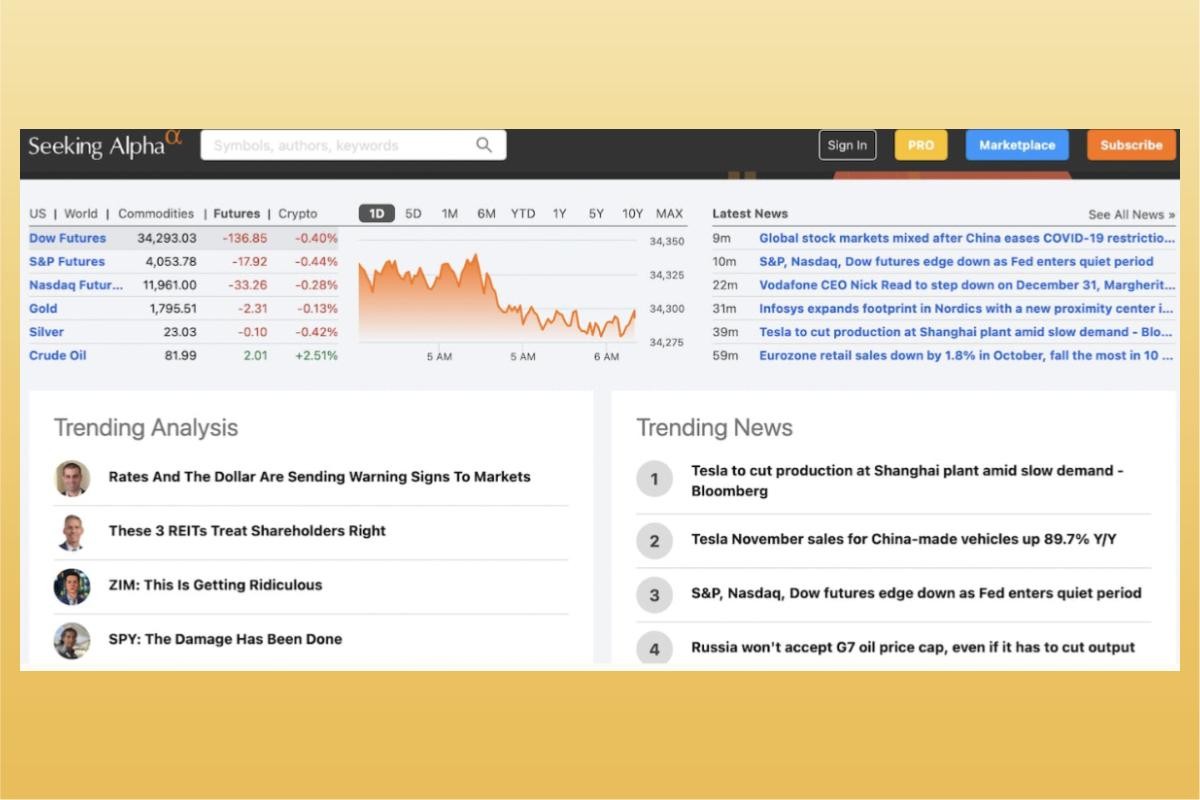Open latest news Tesla Shanghai production headline
Viewport: 1200px width, 800px height.
coord(967,332)
